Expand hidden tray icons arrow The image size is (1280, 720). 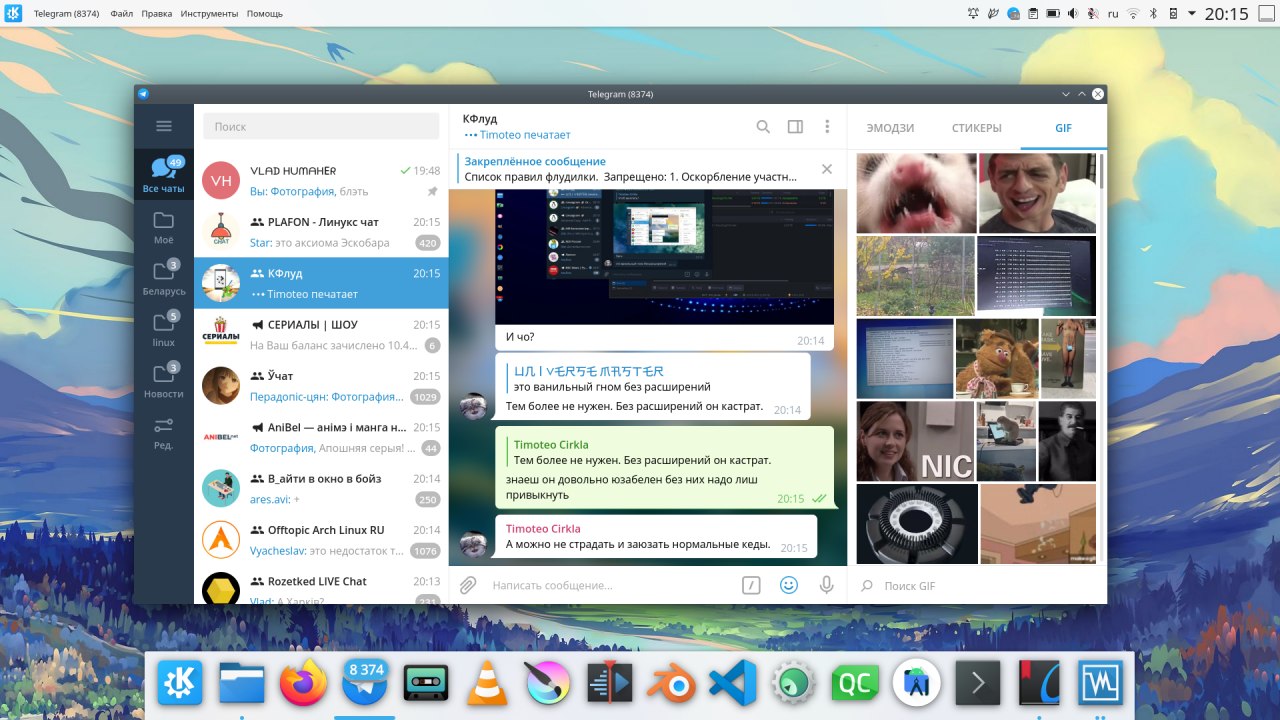1192,14
